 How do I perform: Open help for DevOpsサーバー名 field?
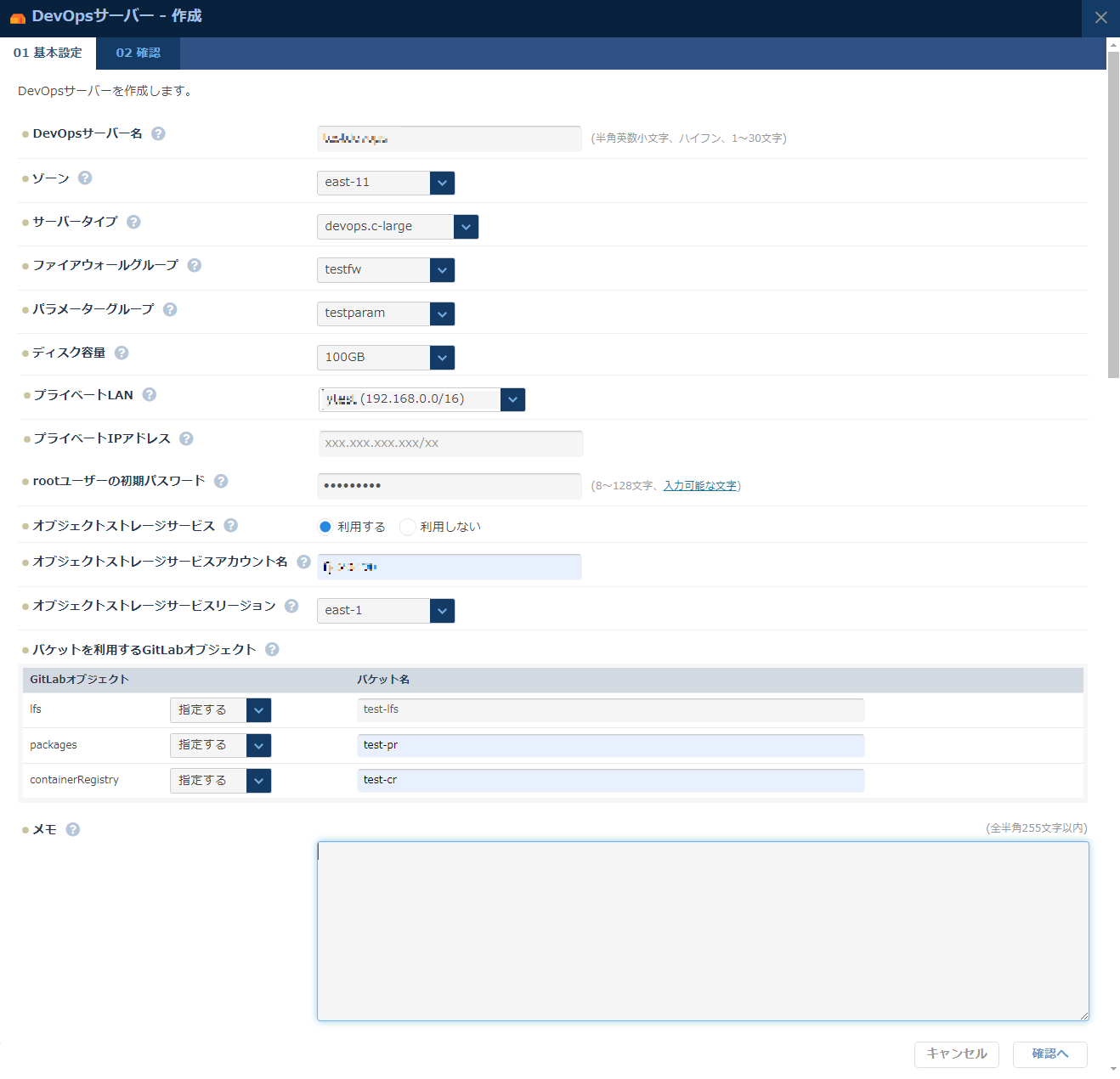pos(158,133)
